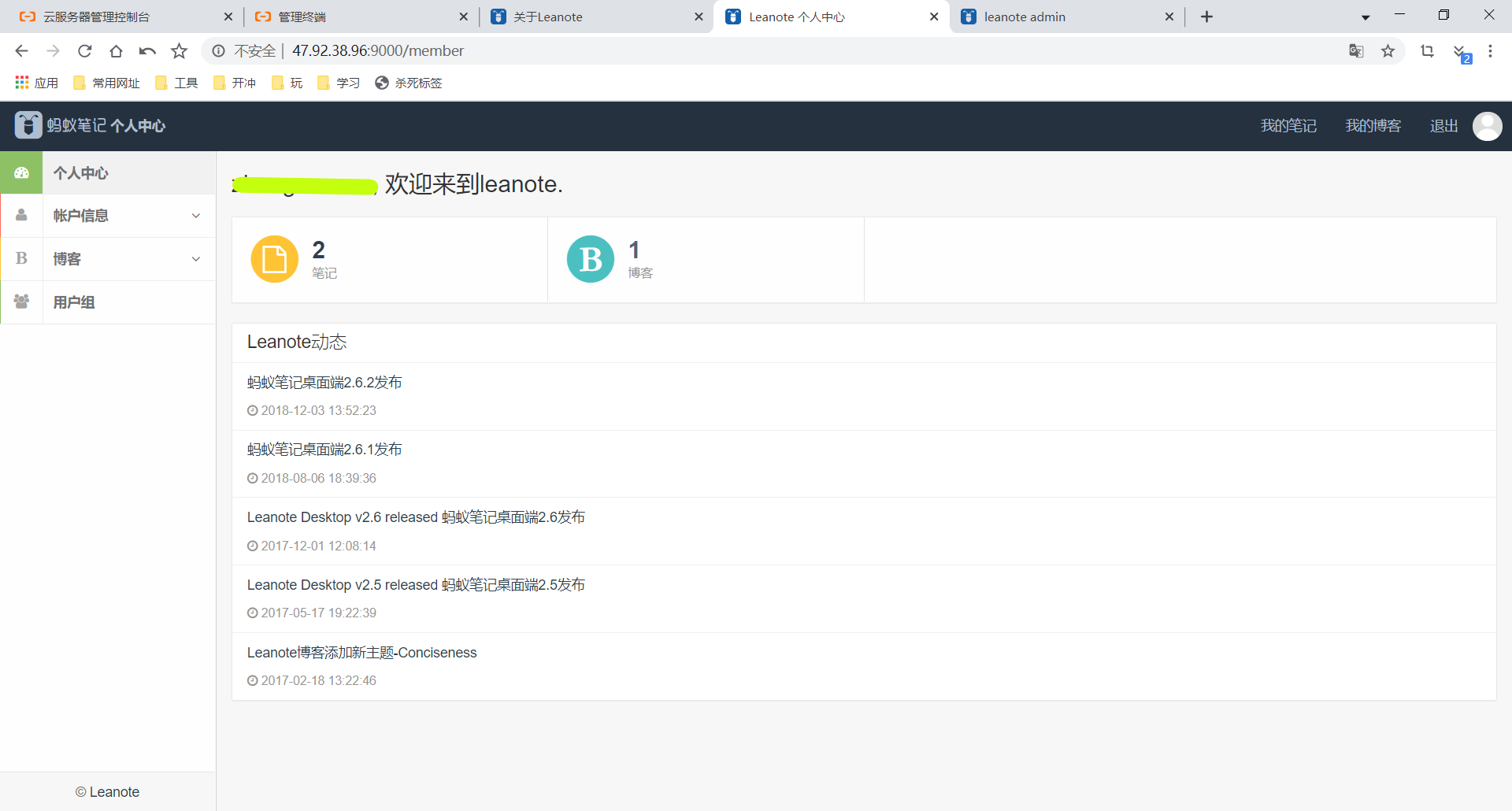Click the group icon beside 用户组

click(21, 302)
